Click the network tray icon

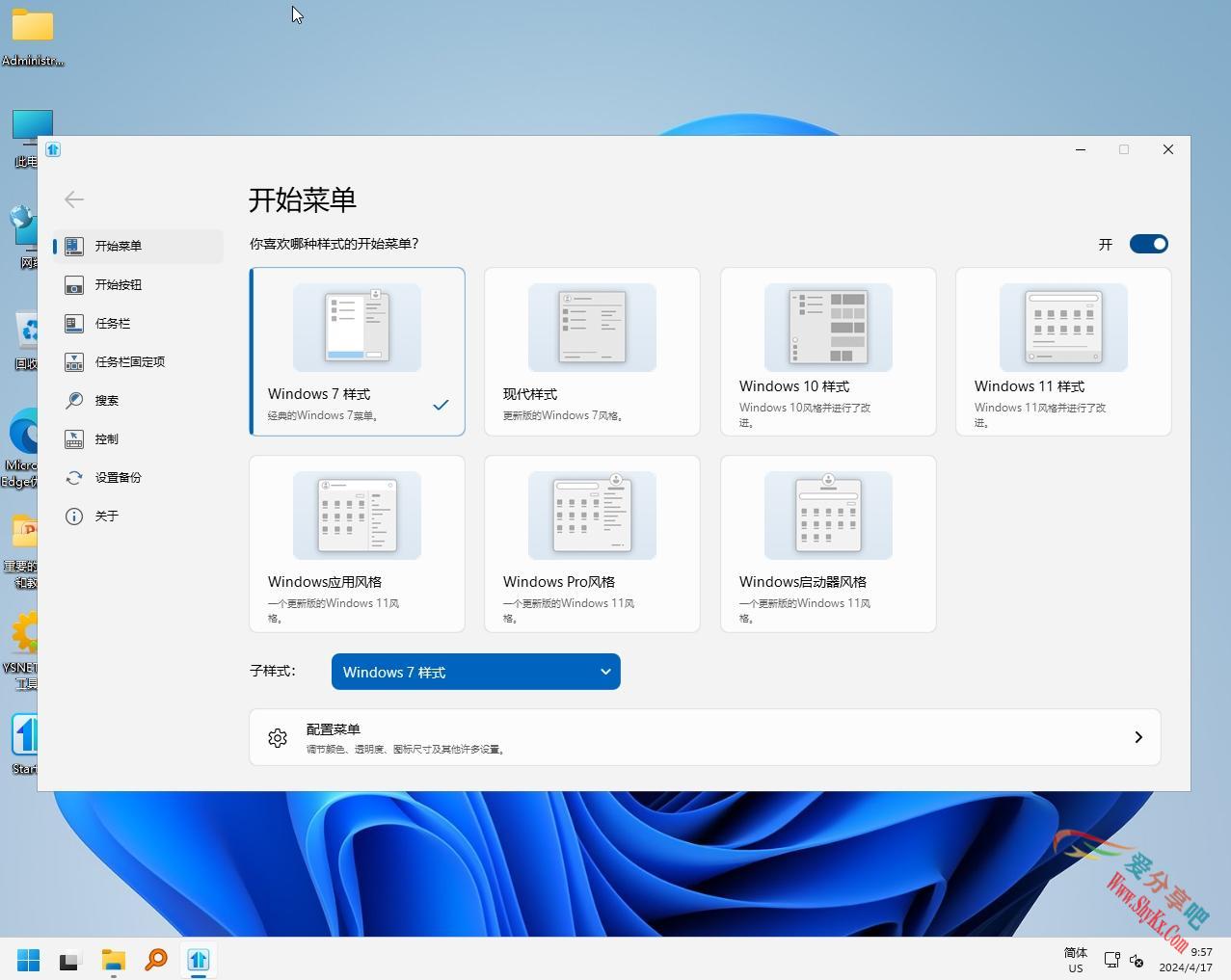click(x=1111, y=960)
